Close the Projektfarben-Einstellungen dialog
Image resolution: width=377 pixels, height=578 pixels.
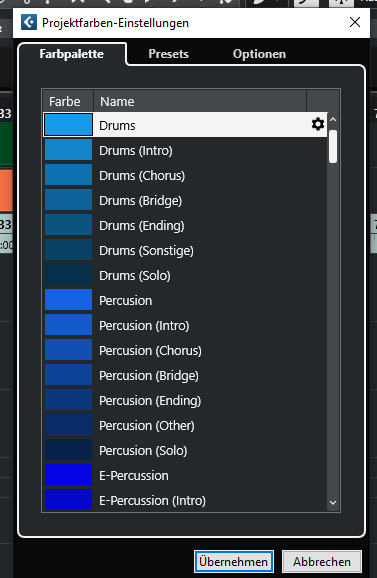coord(355,22)
